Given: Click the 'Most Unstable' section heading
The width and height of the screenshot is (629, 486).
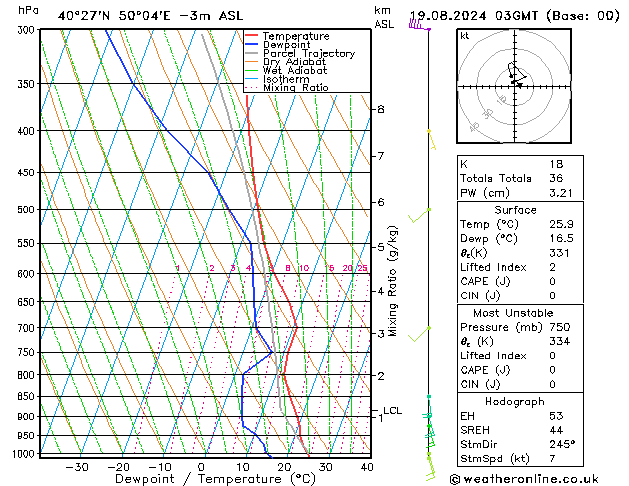Looking at the screenshot, I should 513,313.
